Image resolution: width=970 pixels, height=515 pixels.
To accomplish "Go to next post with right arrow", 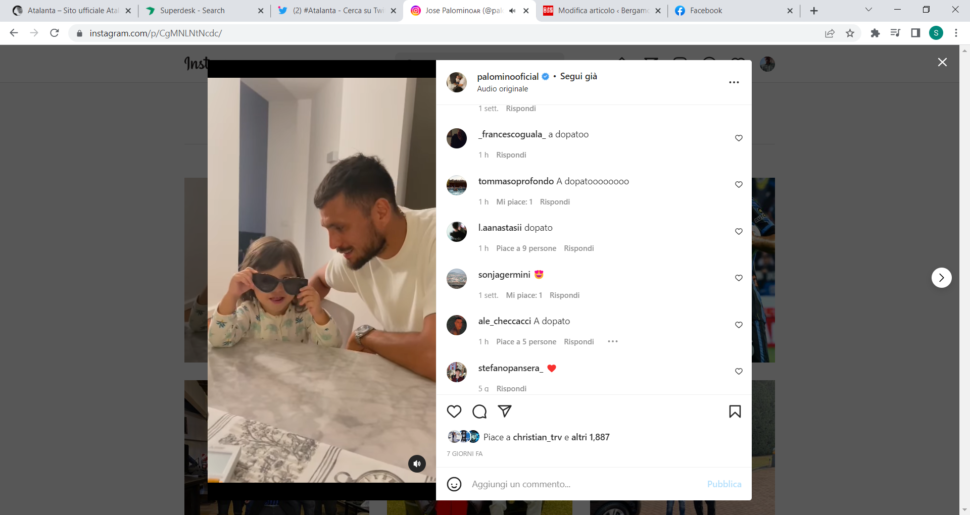I will tap(942, 278).
